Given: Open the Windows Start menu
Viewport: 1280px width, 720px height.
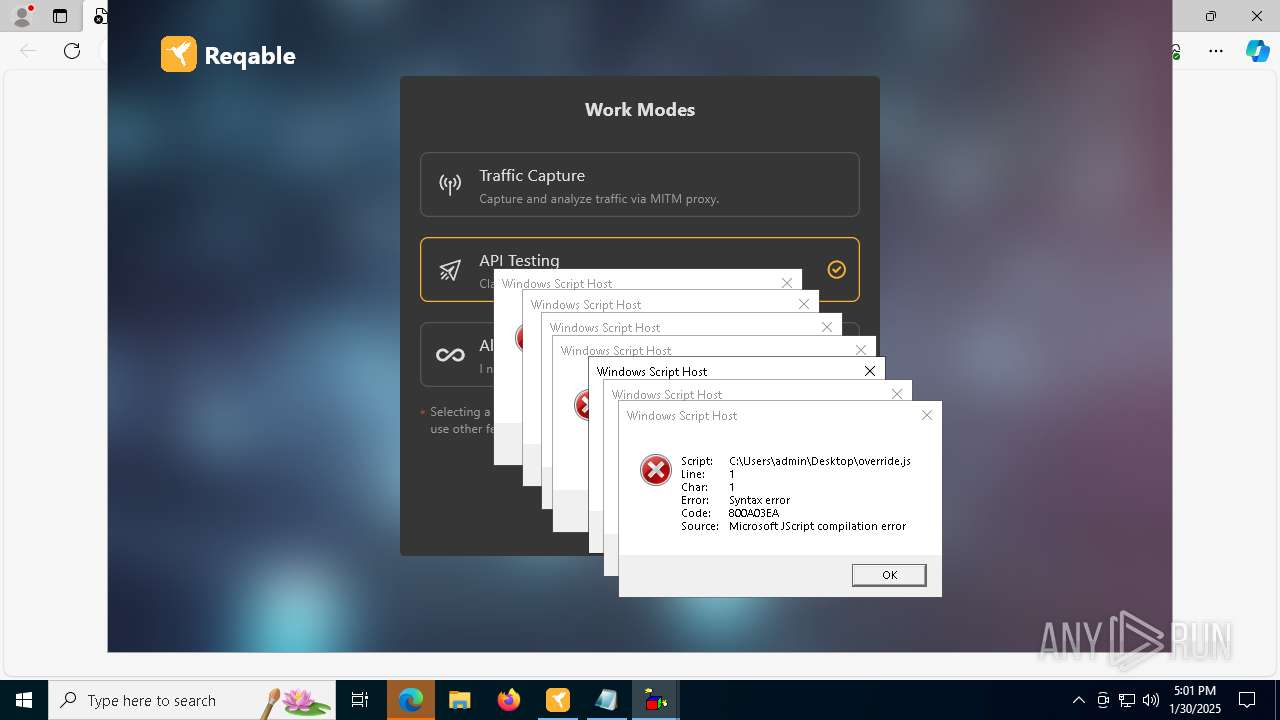Looking at the screenshot, I should (24, 700).
